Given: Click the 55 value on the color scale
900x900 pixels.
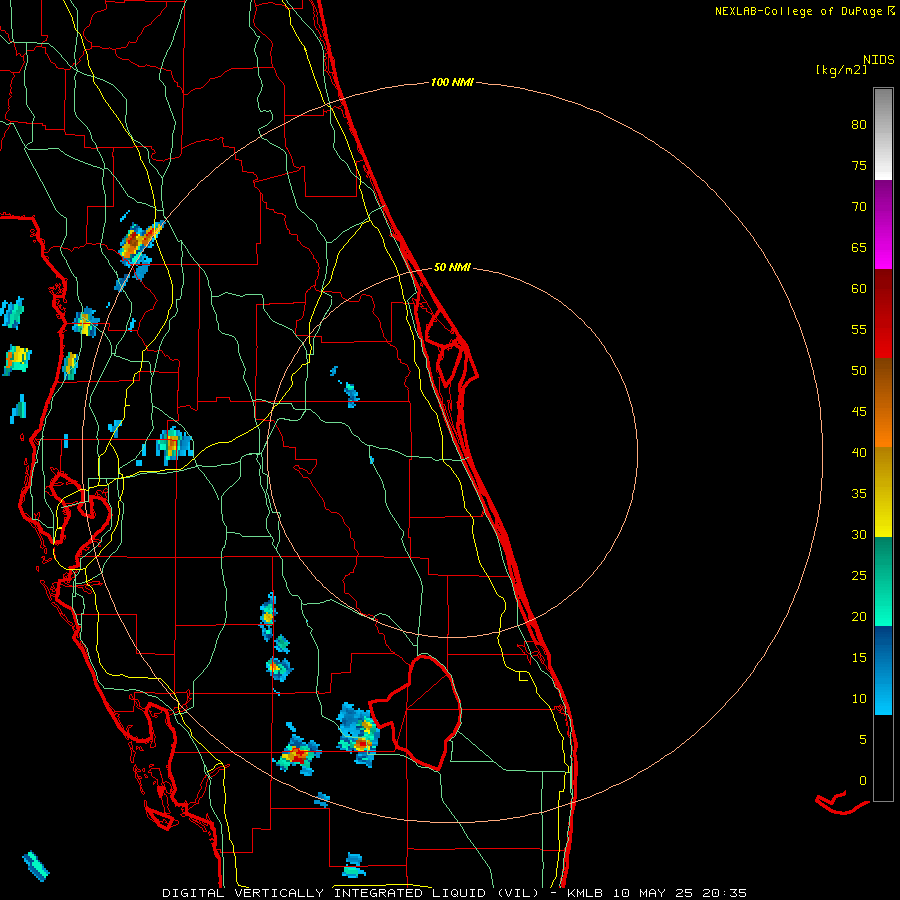Looking at the screenshot, I should tap(859, 329).
